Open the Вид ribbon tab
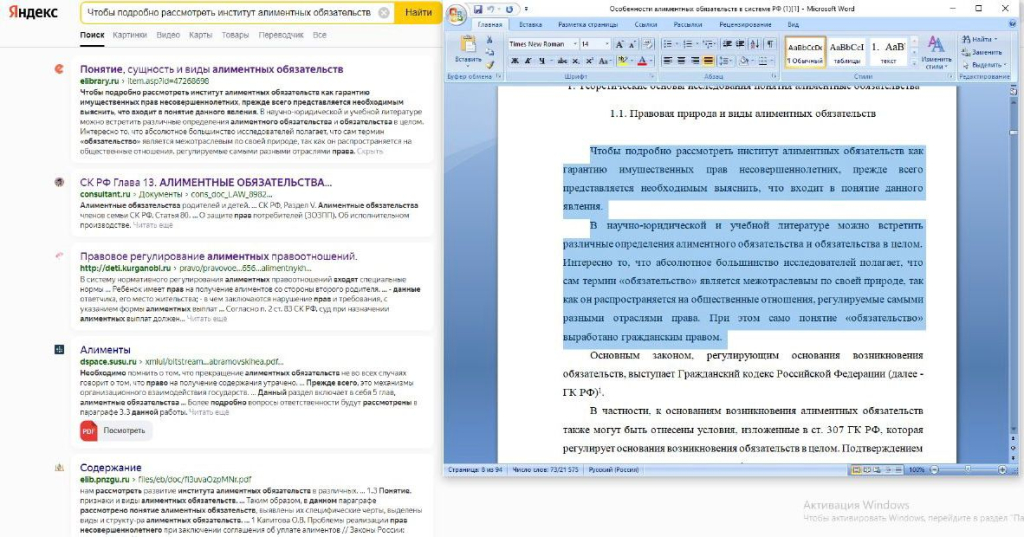The image size is (1024, 537). point(793,25)
